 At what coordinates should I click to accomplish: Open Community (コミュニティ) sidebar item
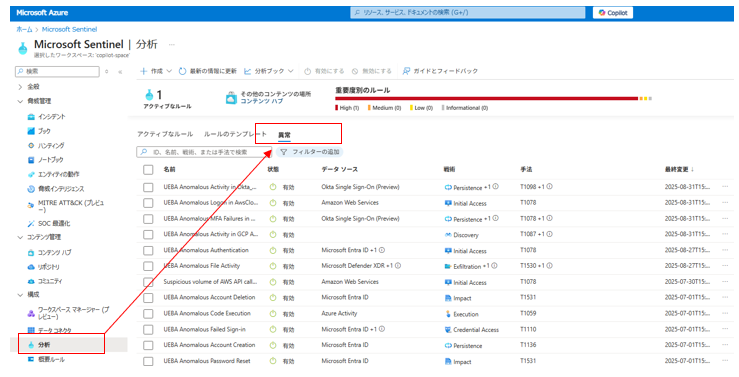(45, 281)
